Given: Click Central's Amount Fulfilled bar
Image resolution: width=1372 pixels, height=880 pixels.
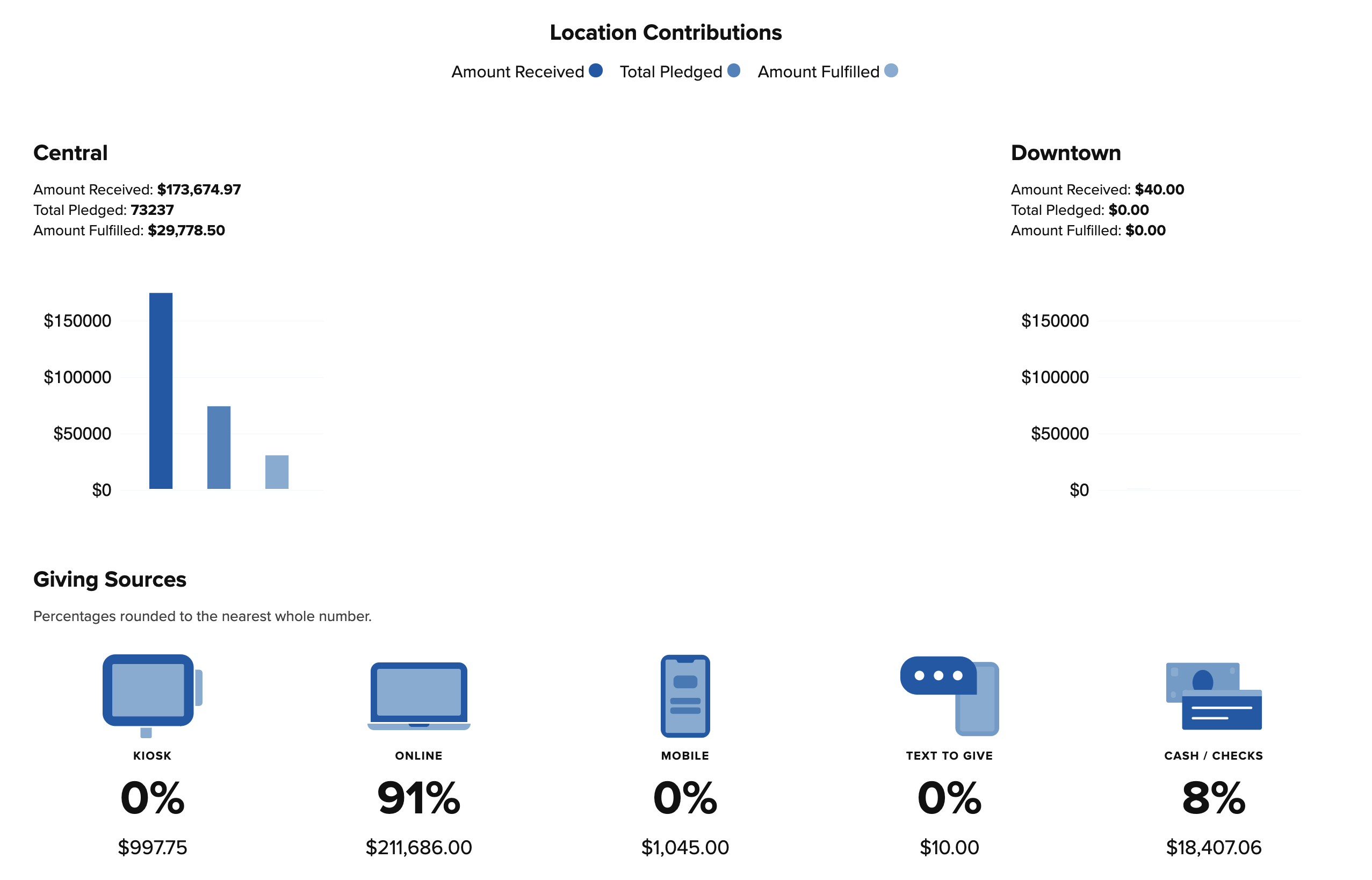Looking at the screenshot, I should 277,472.
